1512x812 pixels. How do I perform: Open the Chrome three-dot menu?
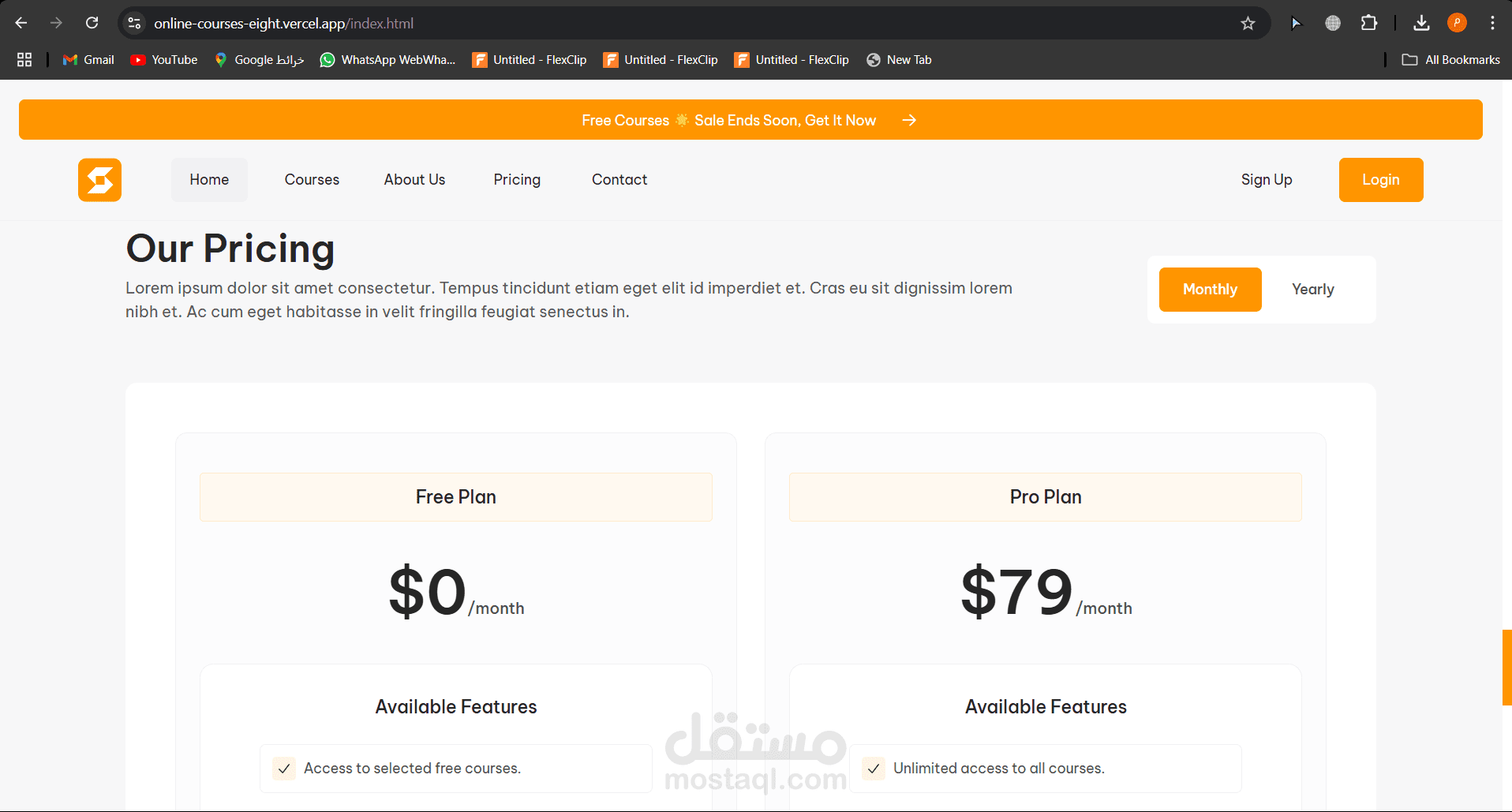click(x=1492, y=23)
